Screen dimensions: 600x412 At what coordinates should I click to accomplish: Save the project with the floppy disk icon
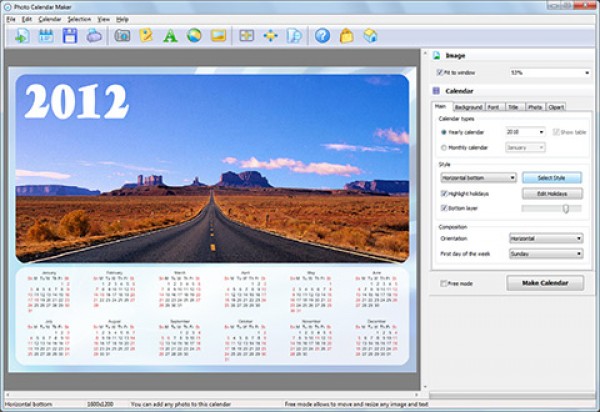tap(70, 36)
